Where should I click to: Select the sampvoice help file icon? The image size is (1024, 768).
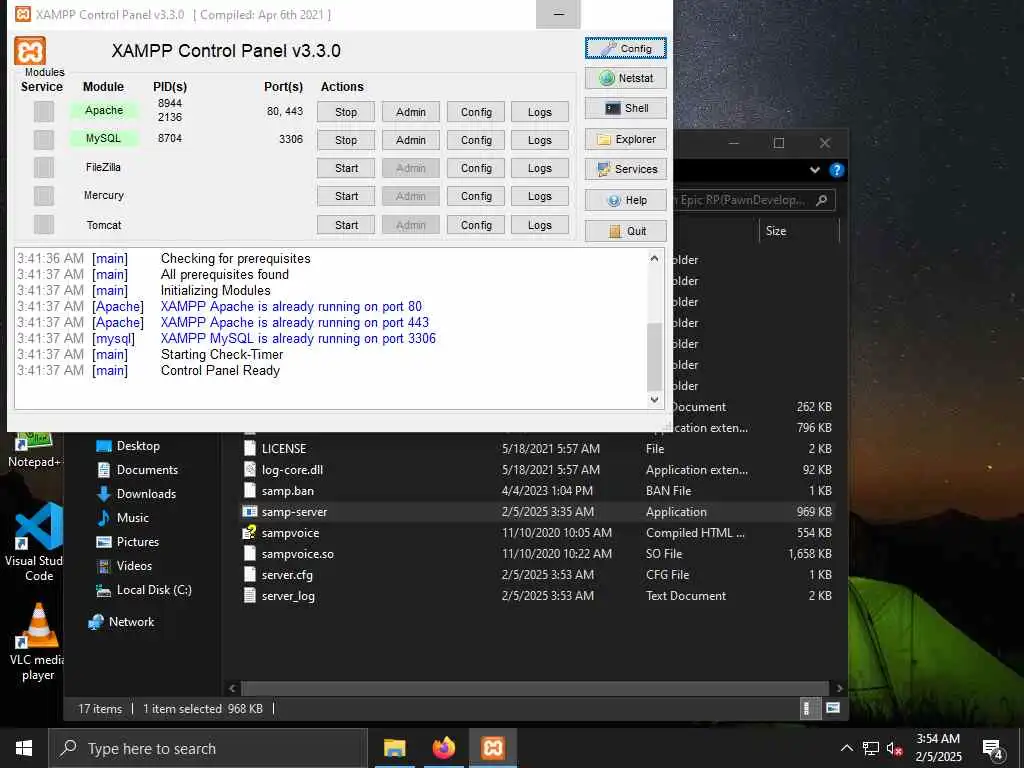tap(249, 532)
